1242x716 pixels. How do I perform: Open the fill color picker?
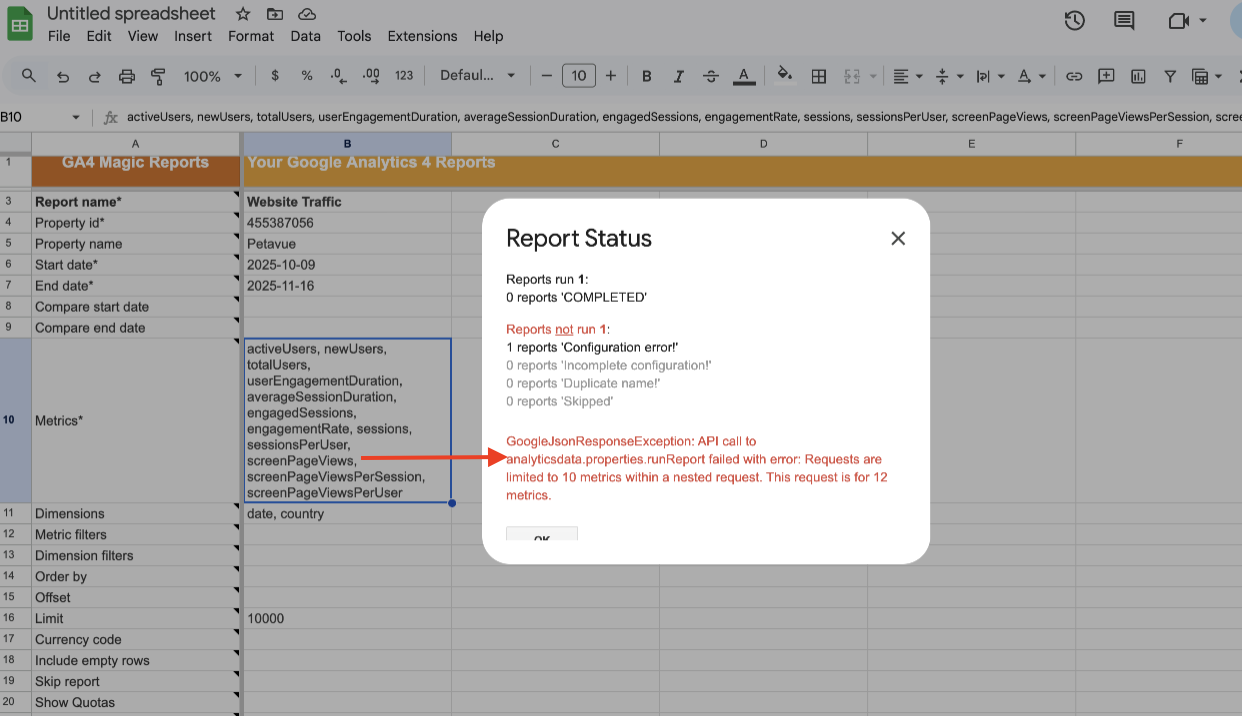pyautogui.click(x=785, y=76)
